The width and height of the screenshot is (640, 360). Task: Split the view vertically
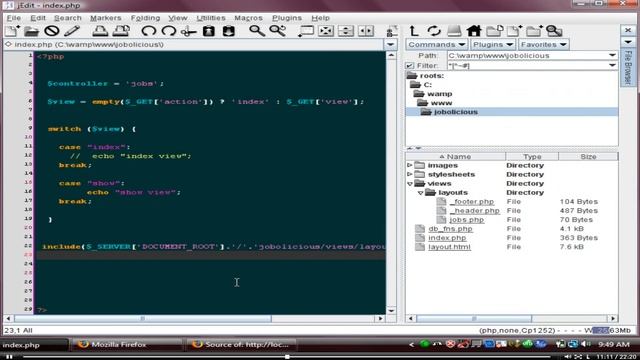coord(366,31)
